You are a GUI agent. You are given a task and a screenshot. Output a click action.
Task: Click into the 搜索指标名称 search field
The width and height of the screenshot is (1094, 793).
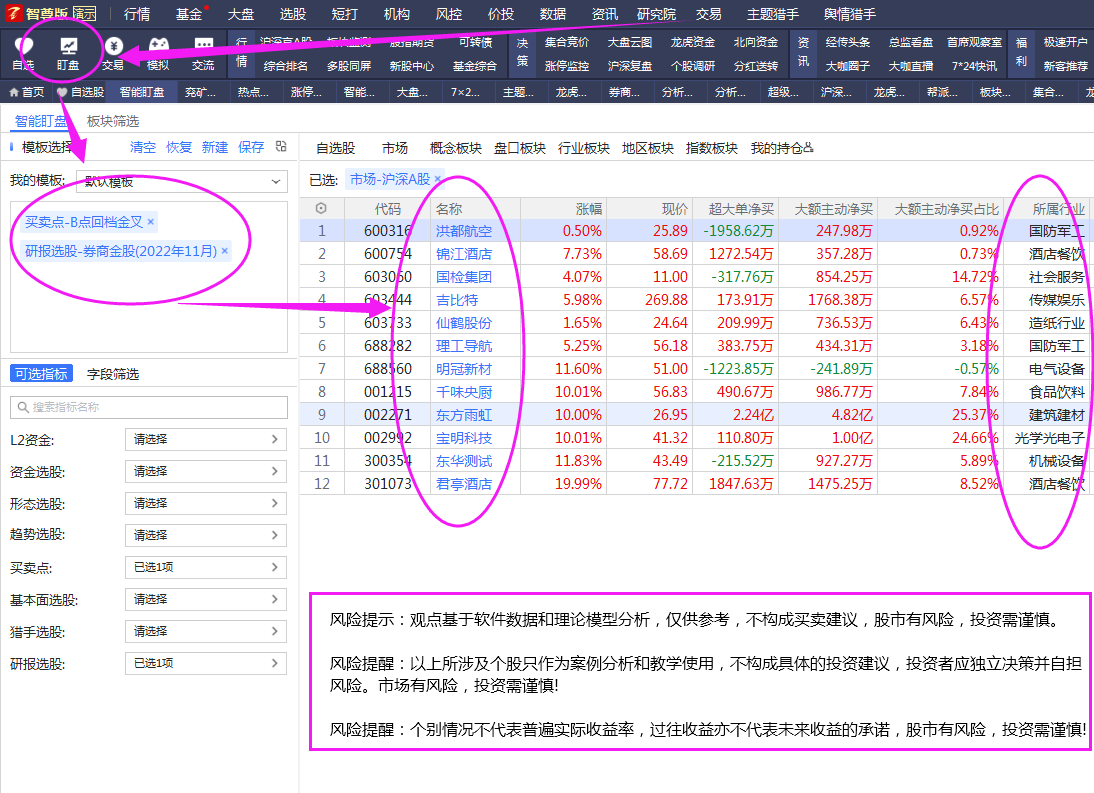(x=149, y=407)
